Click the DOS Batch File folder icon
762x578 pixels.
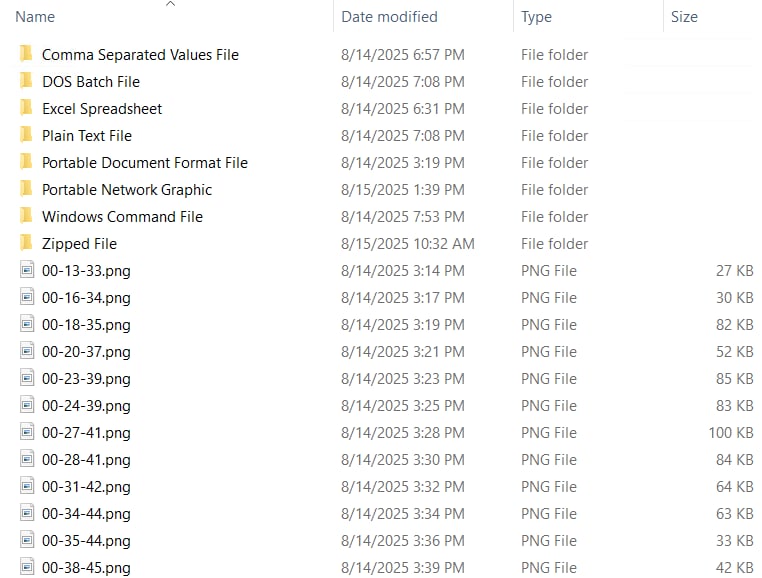point(26,81)
